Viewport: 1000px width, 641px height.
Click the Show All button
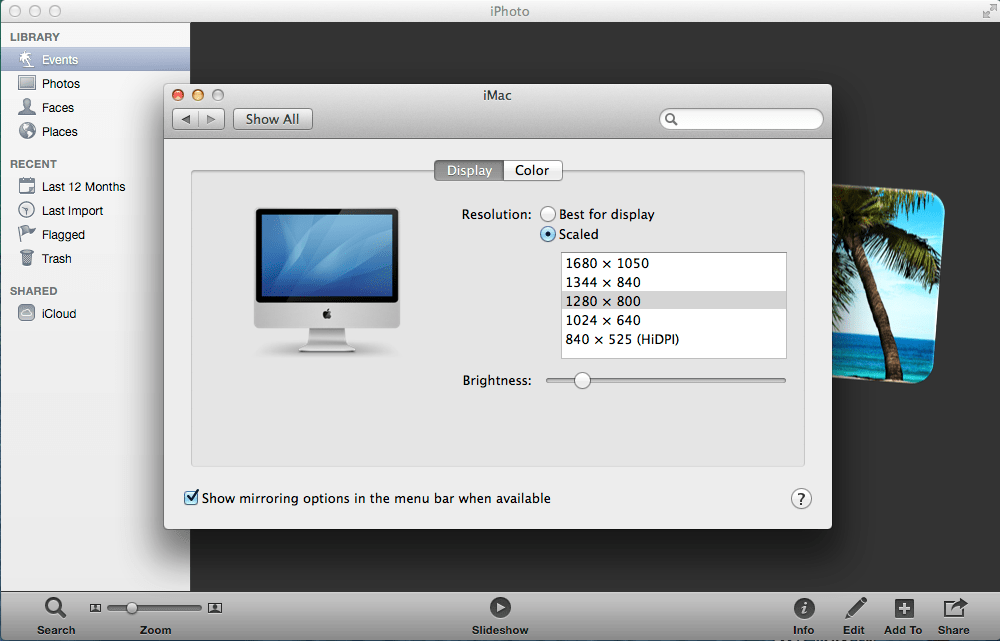(272, 118)
